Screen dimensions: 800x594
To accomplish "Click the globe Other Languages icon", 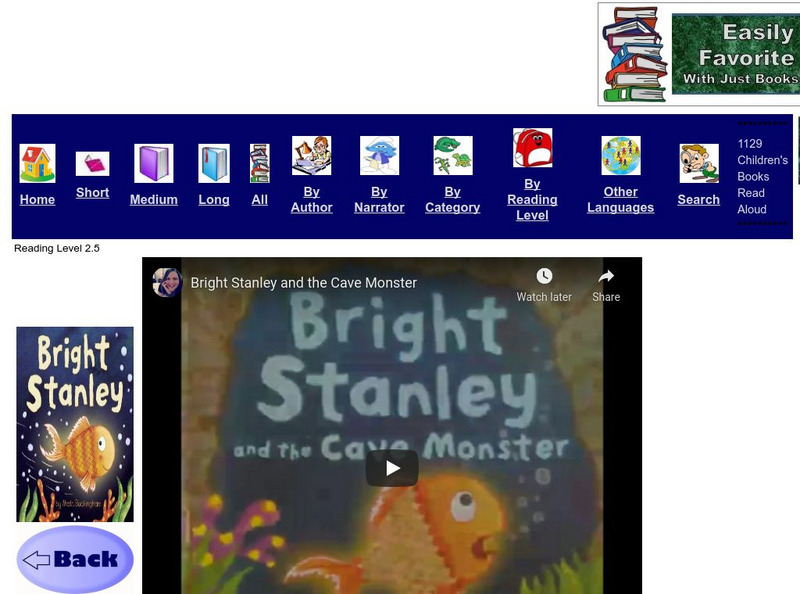I will (621, 155).
